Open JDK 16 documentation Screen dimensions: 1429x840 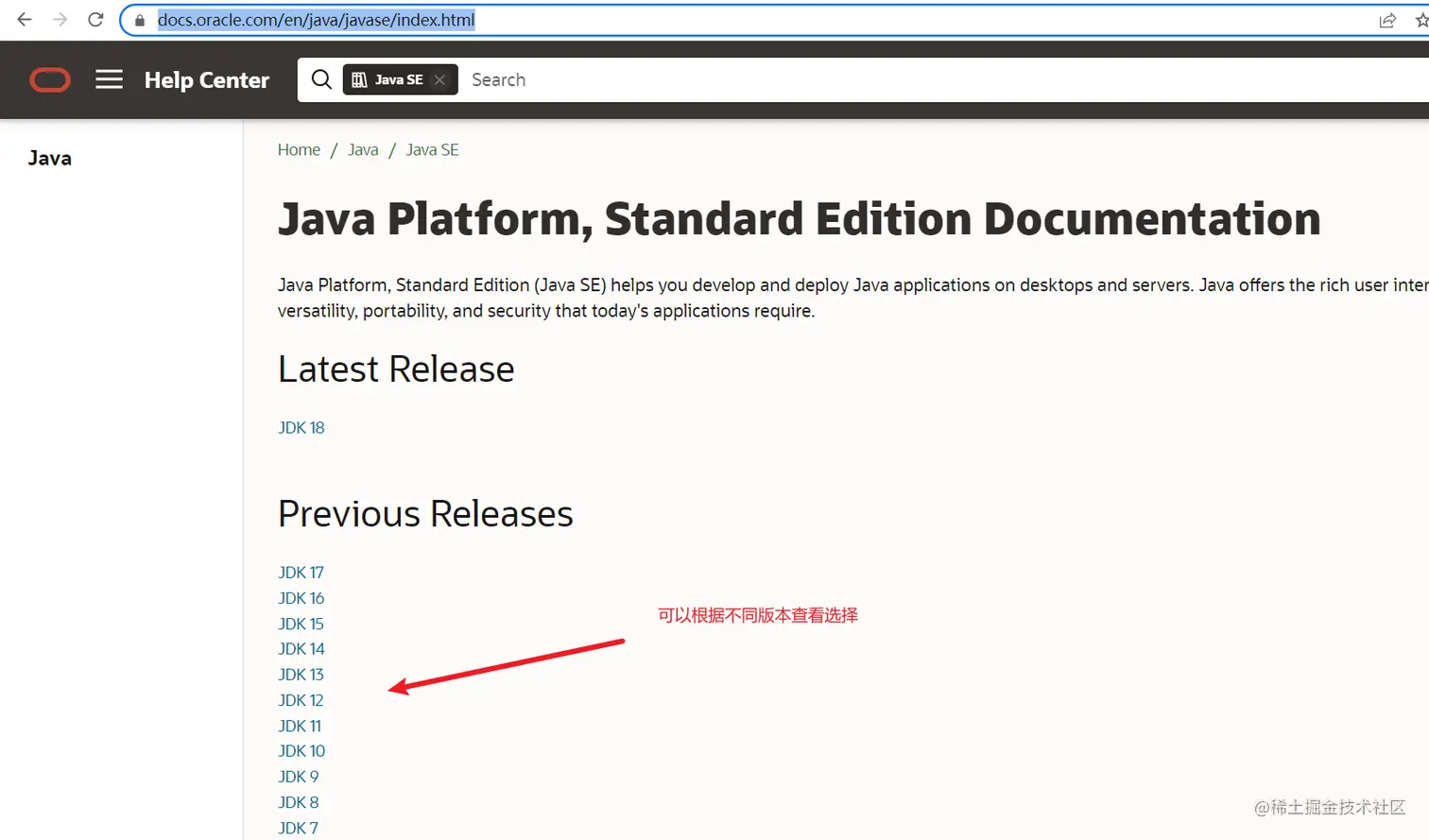pyautogui.click(x=301, y=597)
